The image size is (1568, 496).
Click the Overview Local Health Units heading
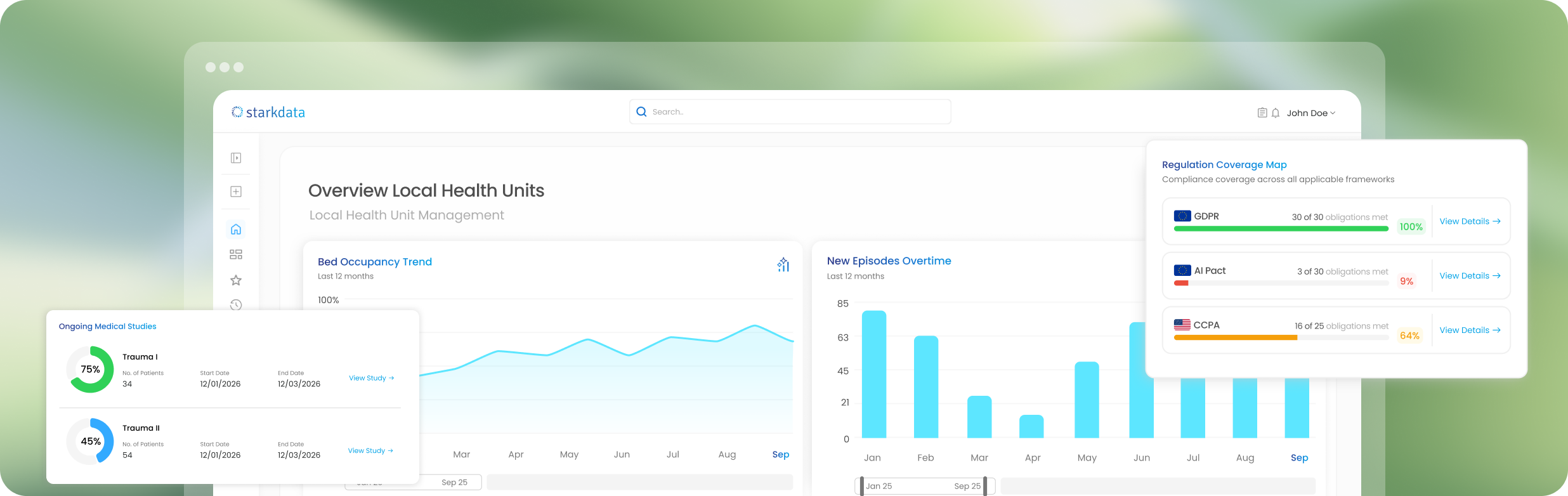426,190
